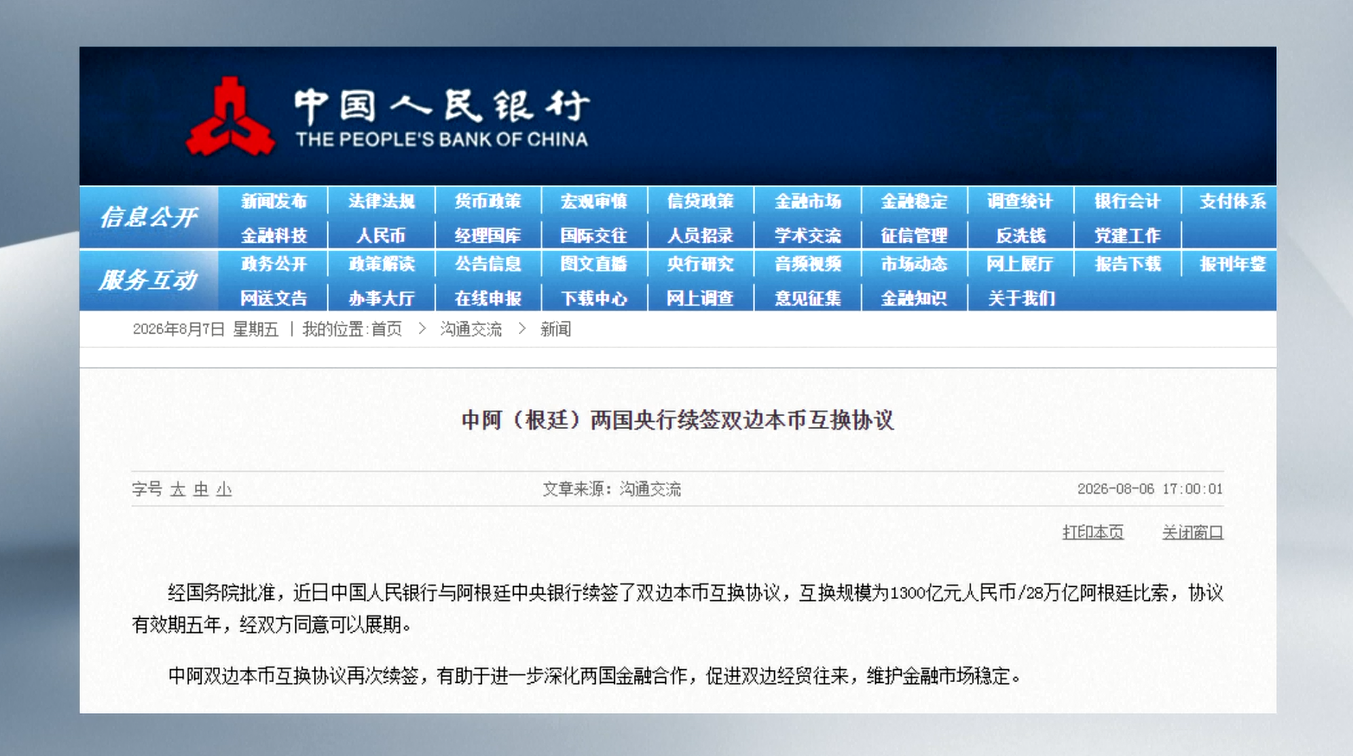Open the 音频视频 section

click(x=808, y=264)
